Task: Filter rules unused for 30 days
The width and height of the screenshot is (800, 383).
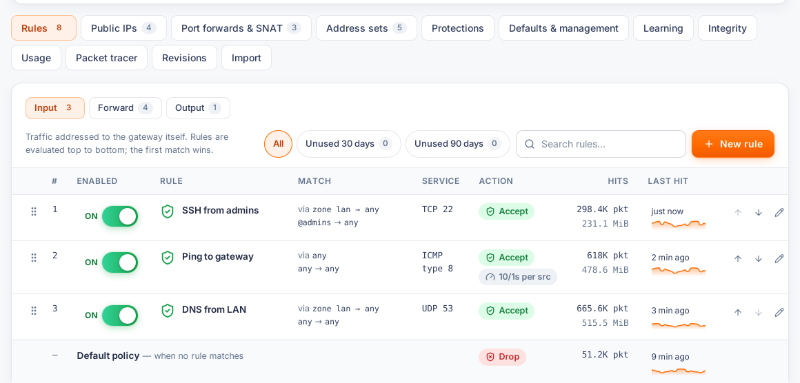Action: pos(349,144)
